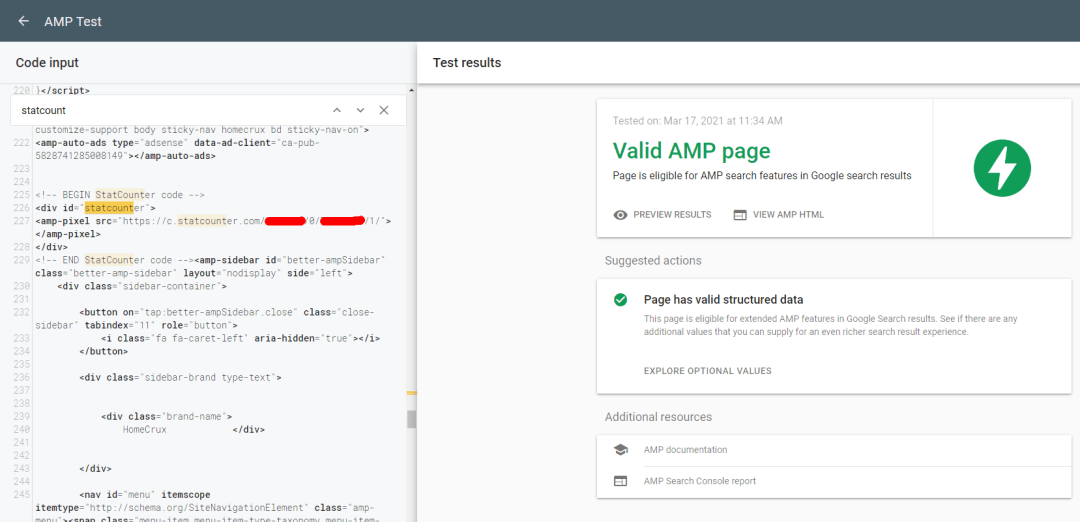Open the AMP documentation link

(685, 450)
